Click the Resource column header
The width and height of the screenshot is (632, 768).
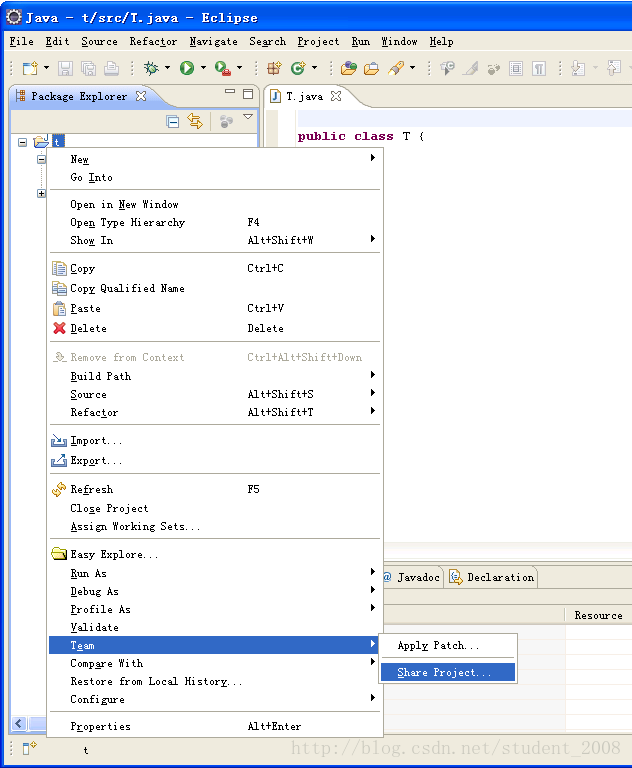click(598, 615)
